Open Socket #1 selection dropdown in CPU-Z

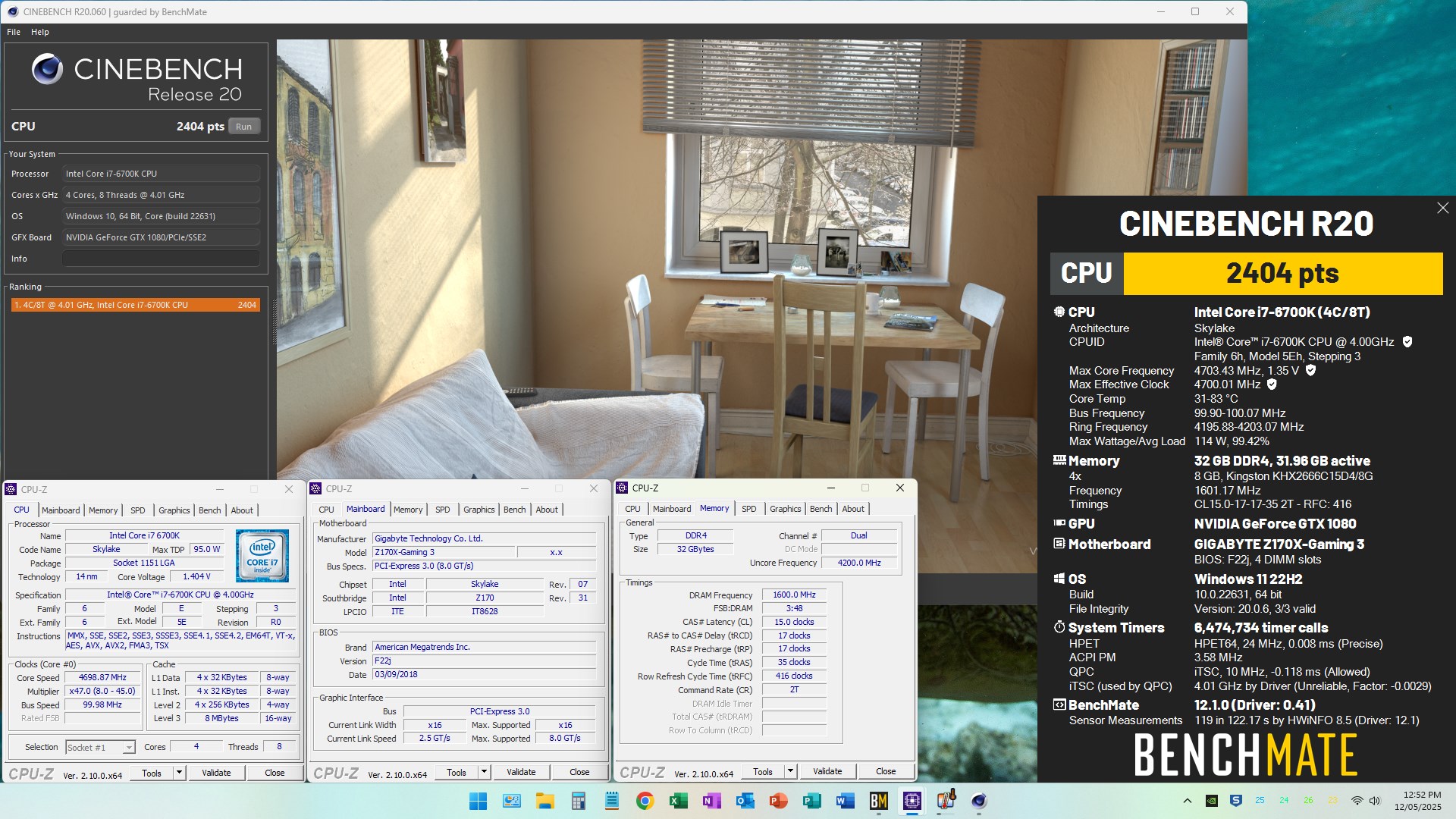(100, 748)
